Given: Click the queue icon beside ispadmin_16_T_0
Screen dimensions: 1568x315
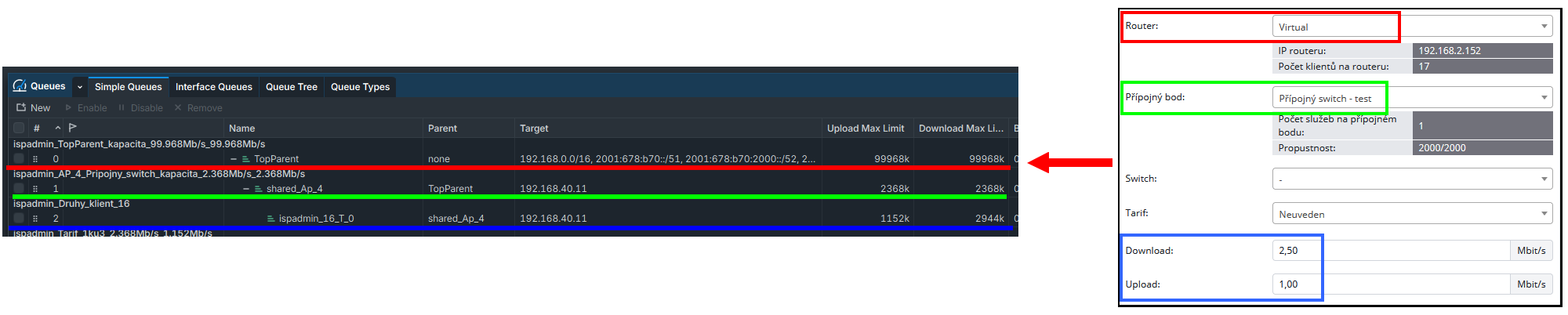Looking at the screenshot, I should pyautogui.click(x=270, y=219).
